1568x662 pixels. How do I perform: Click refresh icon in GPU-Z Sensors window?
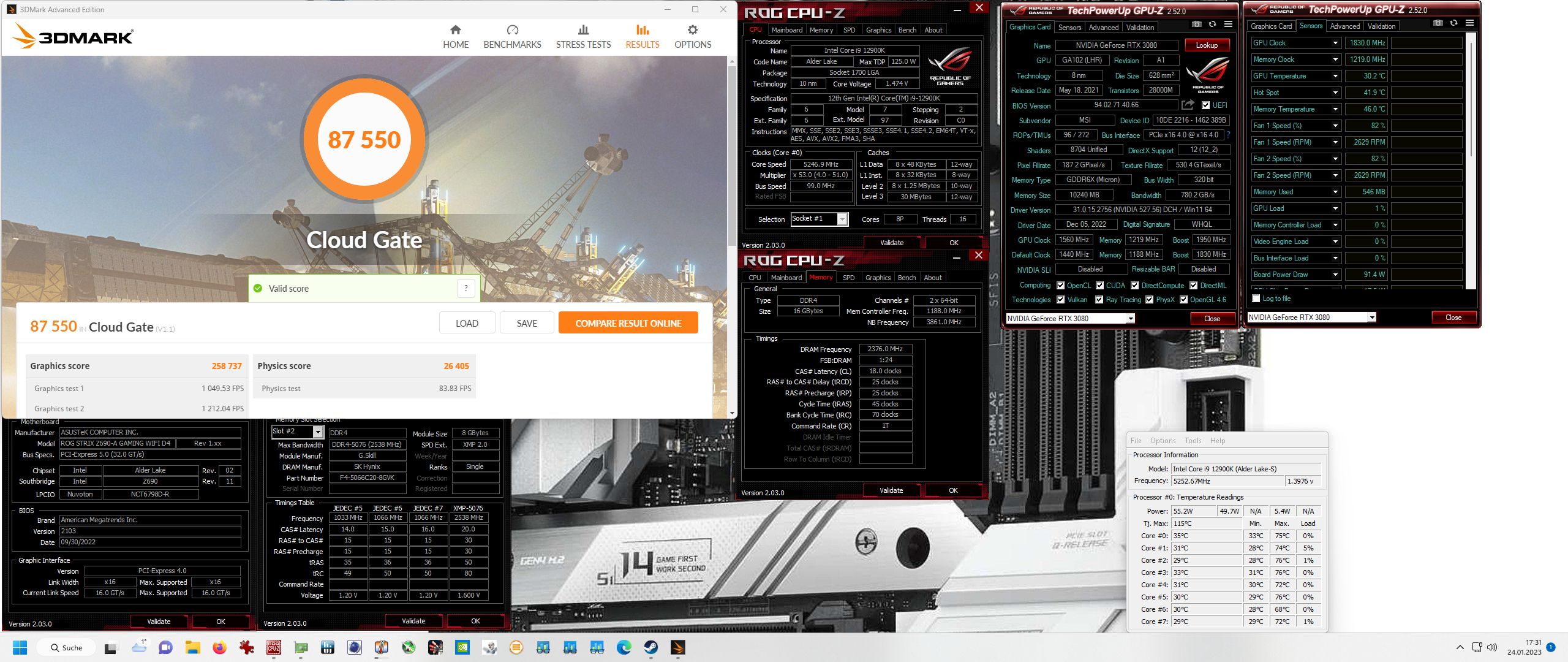(x=1453, y=23)
